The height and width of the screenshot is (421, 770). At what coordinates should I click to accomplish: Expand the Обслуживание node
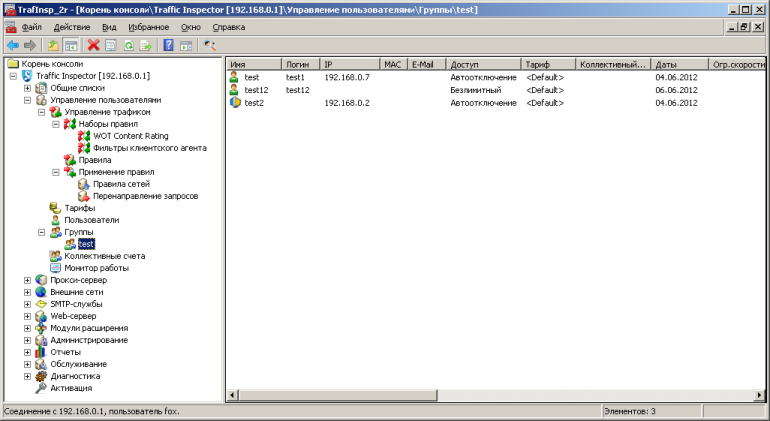[28, 365]
